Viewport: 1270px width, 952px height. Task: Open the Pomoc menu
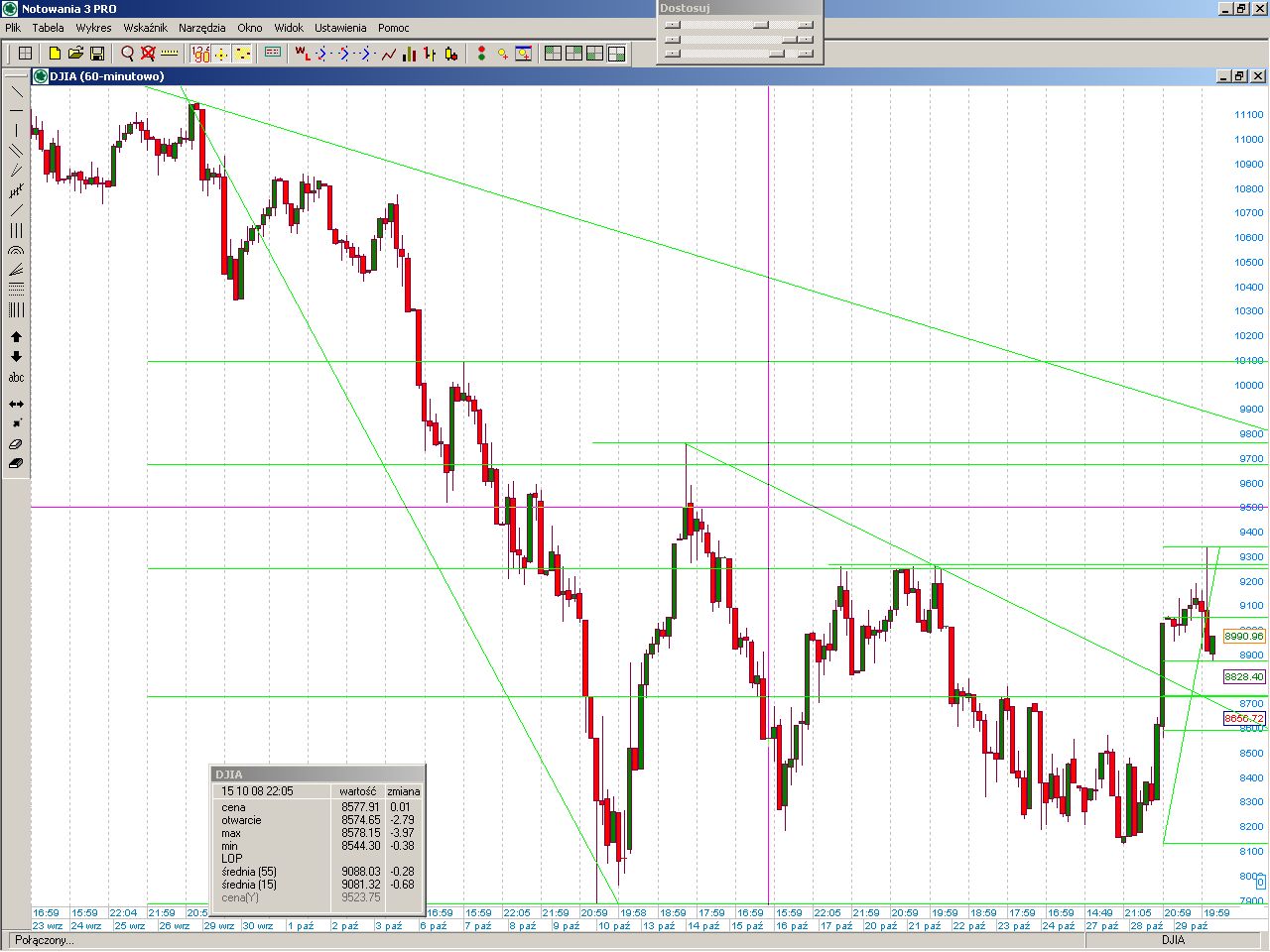(394, 28)
